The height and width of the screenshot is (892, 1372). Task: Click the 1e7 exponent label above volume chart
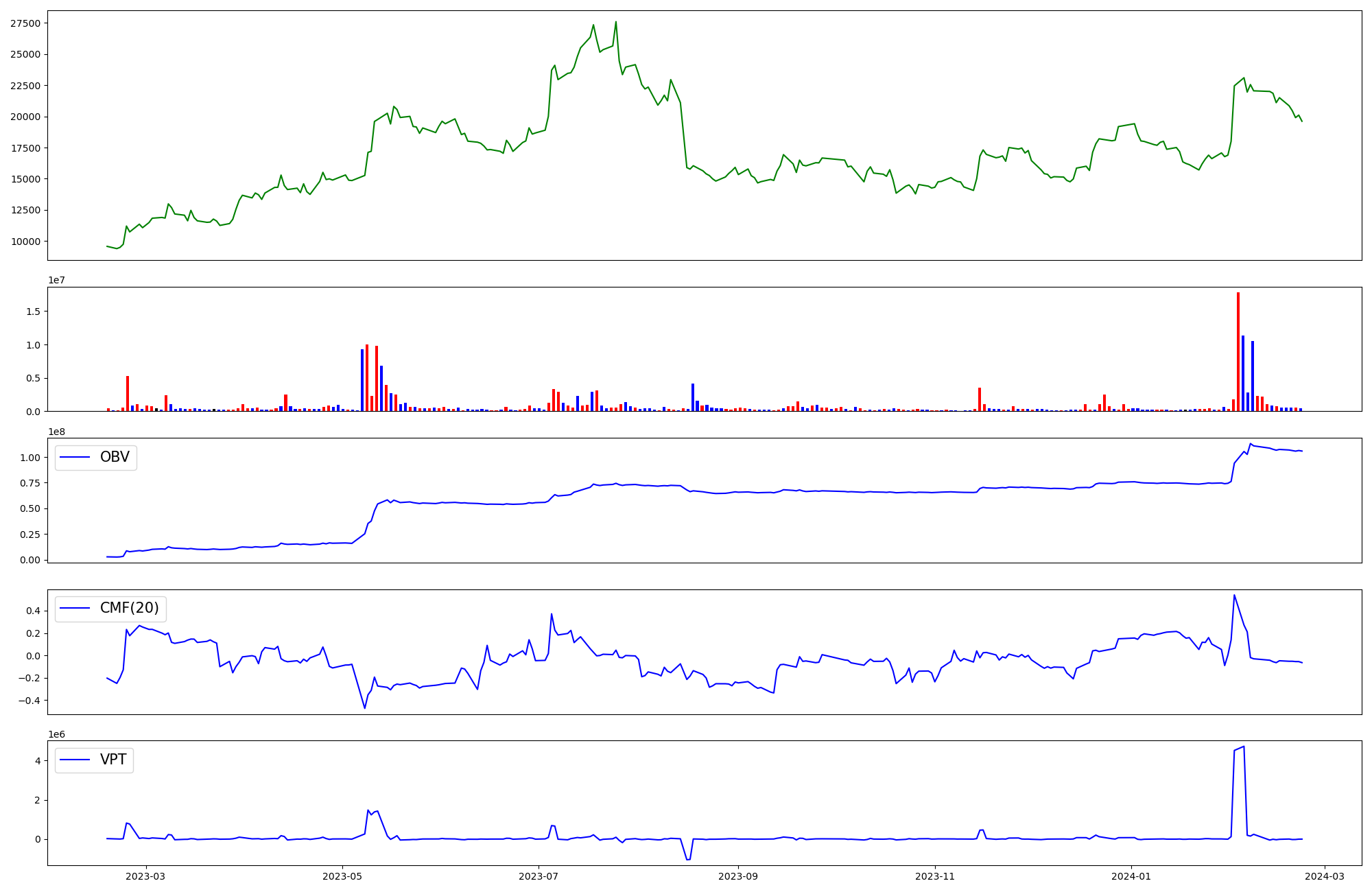(56, 280)
